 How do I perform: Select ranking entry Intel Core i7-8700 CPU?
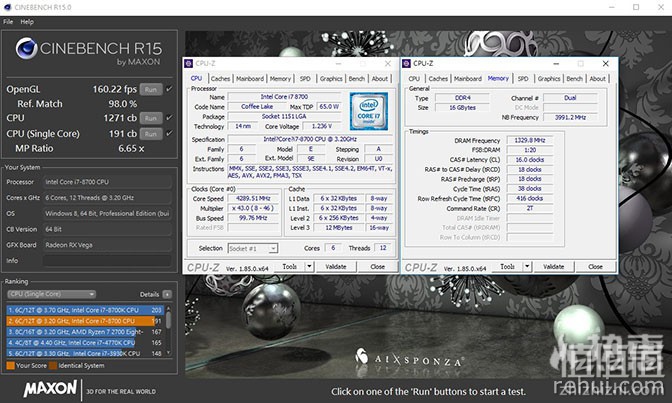[85, 321]
